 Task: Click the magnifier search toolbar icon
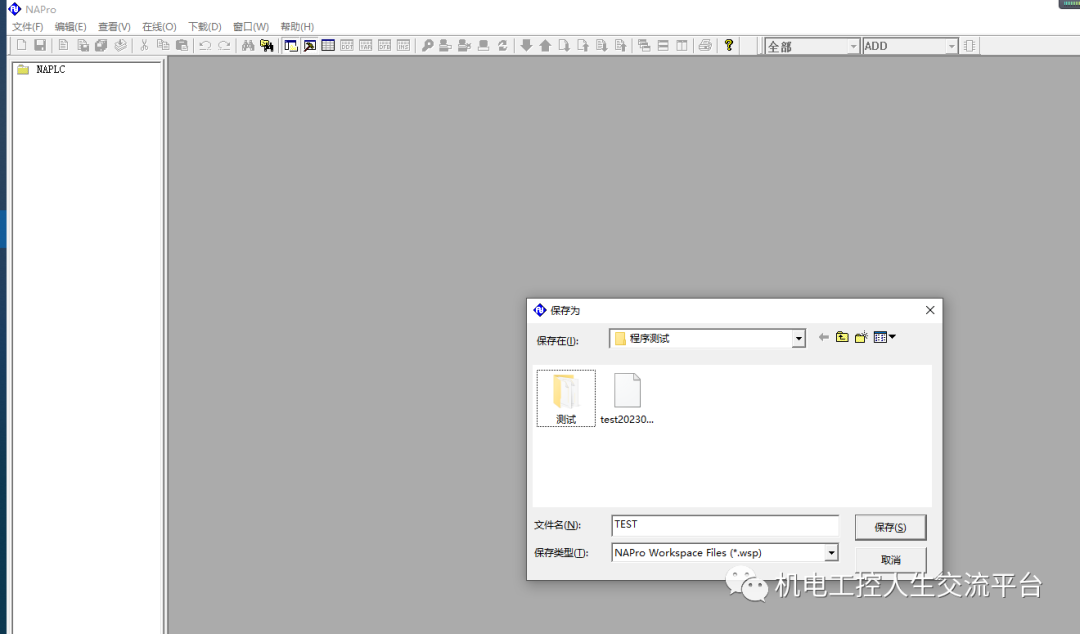tap(428, 45)
